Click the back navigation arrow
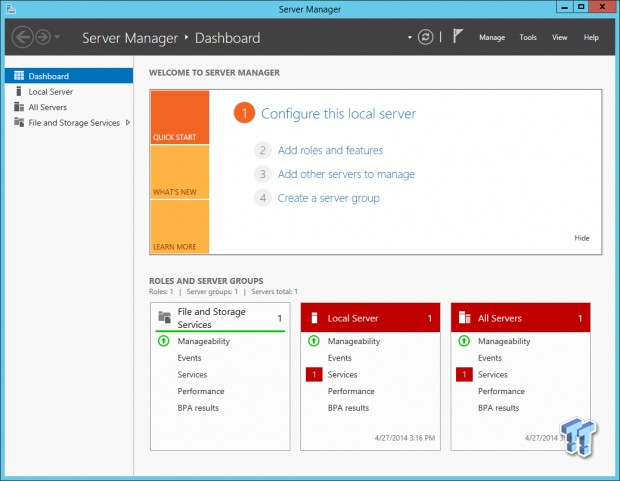620x481 pixels. coord(22,37)
